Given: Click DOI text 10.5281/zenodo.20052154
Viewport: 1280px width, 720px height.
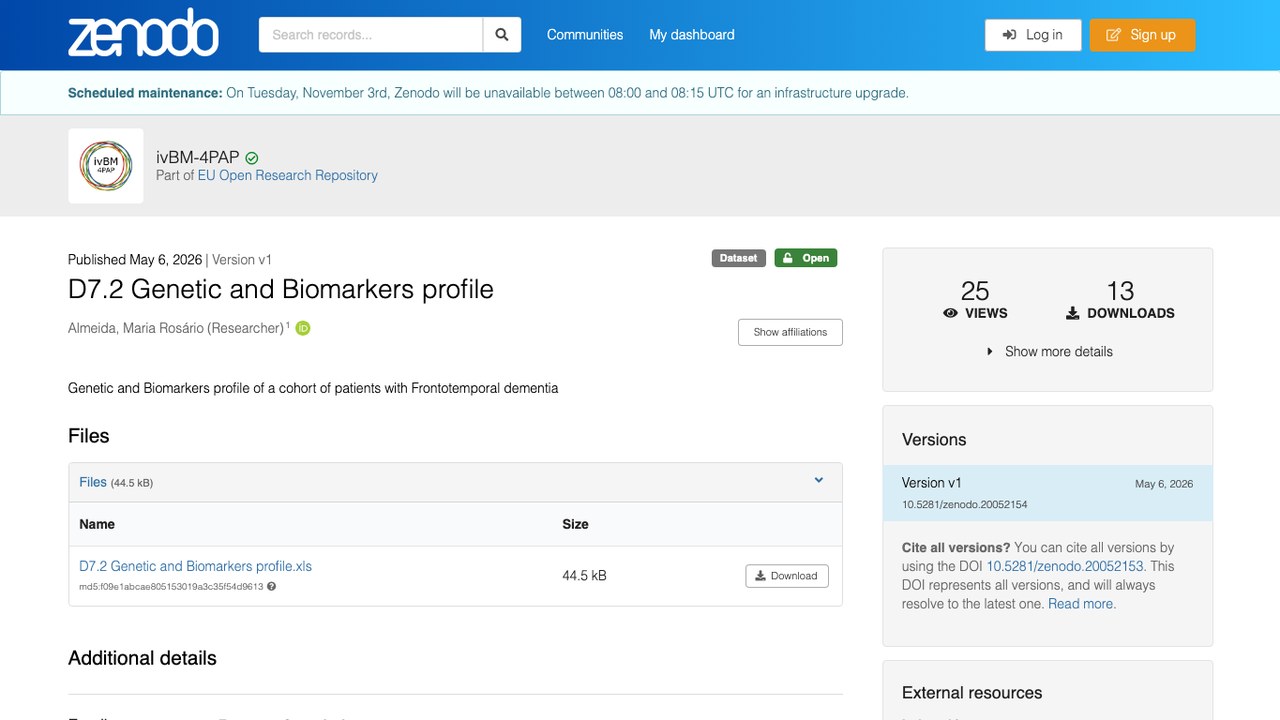Looking at the screenshot, I should [x=965, y=505].
